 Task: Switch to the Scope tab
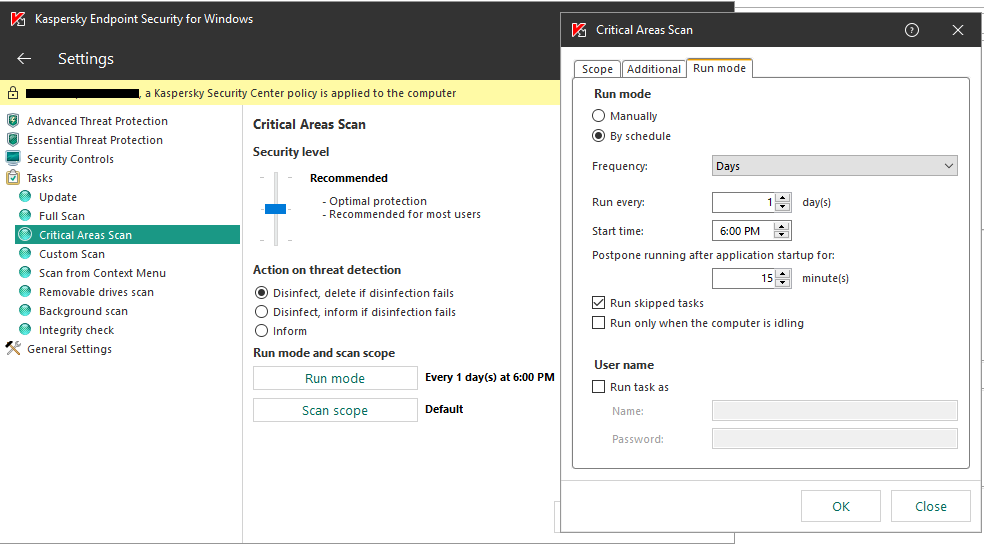tap(597, 69)
